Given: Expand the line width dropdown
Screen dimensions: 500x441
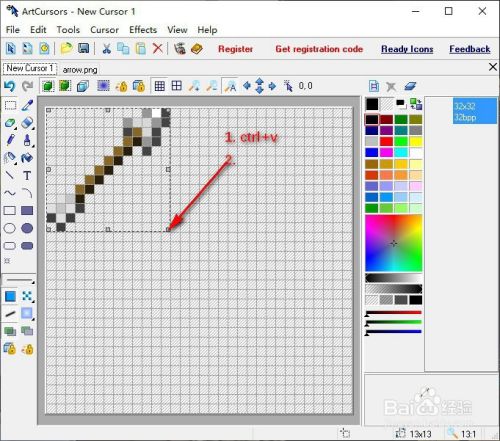Looking at the screenshot, I should click(19, 280).
